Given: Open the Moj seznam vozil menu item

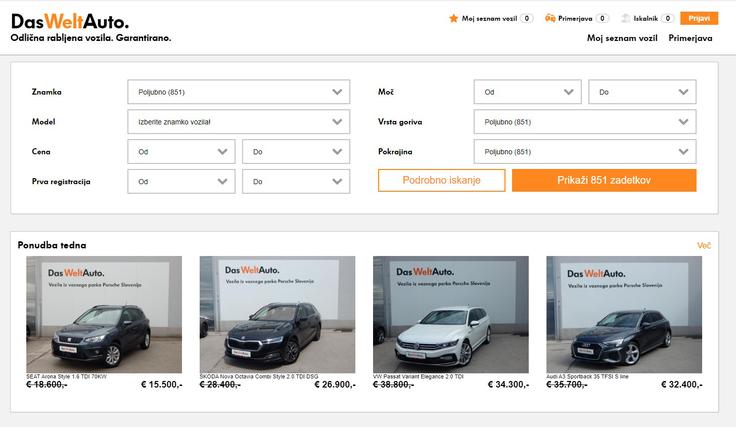Looking at the screenshot, I should [x=622, y=38].
